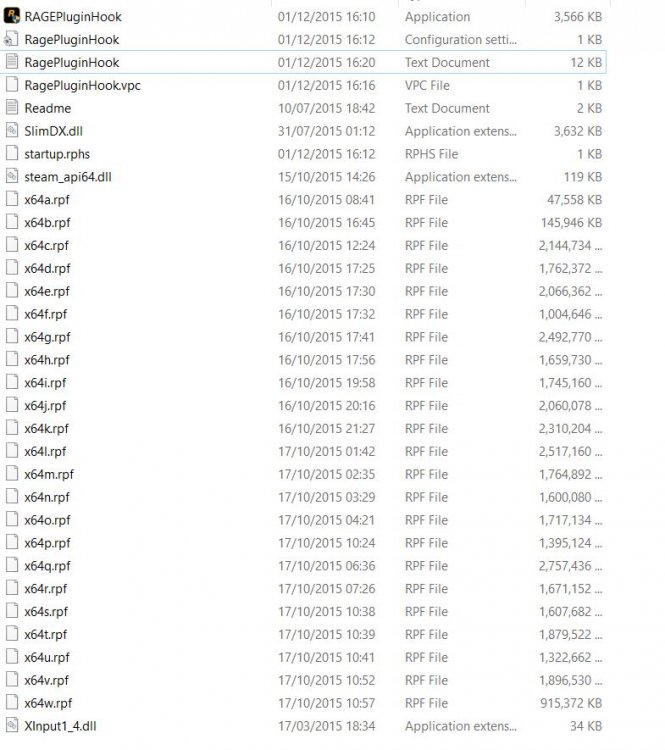665x750 pixels.
Task: Click the size value 47,558 KB
Action: tap(575, 200)
